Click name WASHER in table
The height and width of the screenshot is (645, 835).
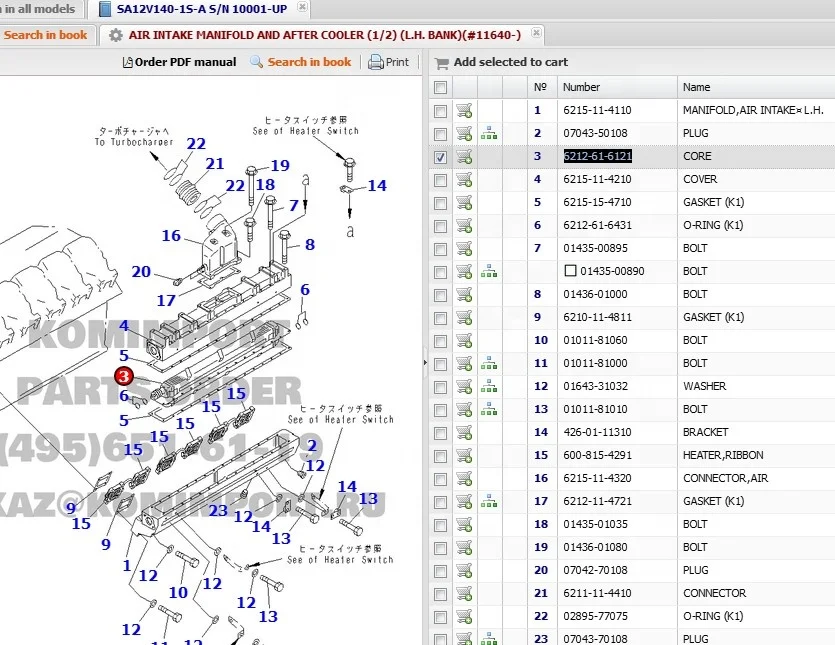pyautogui.click(x=705, y=386)
